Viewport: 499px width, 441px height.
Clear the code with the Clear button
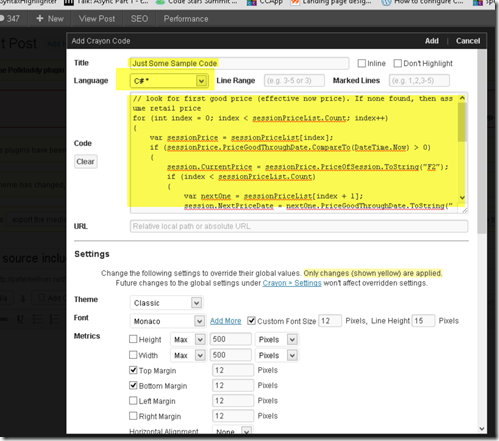86,161
